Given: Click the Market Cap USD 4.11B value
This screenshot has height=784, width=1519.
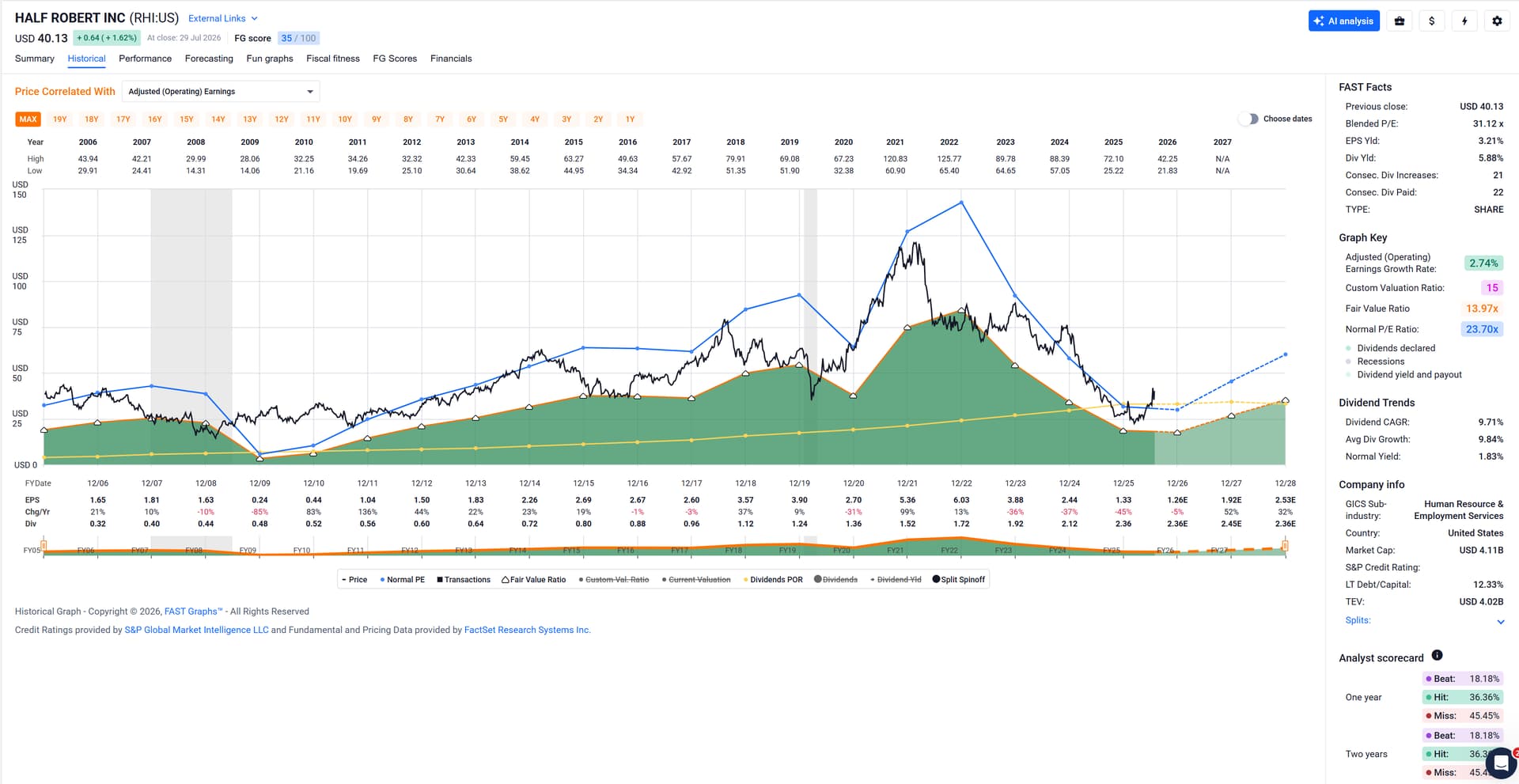Looking at the screenshot, I should 1482,551.
